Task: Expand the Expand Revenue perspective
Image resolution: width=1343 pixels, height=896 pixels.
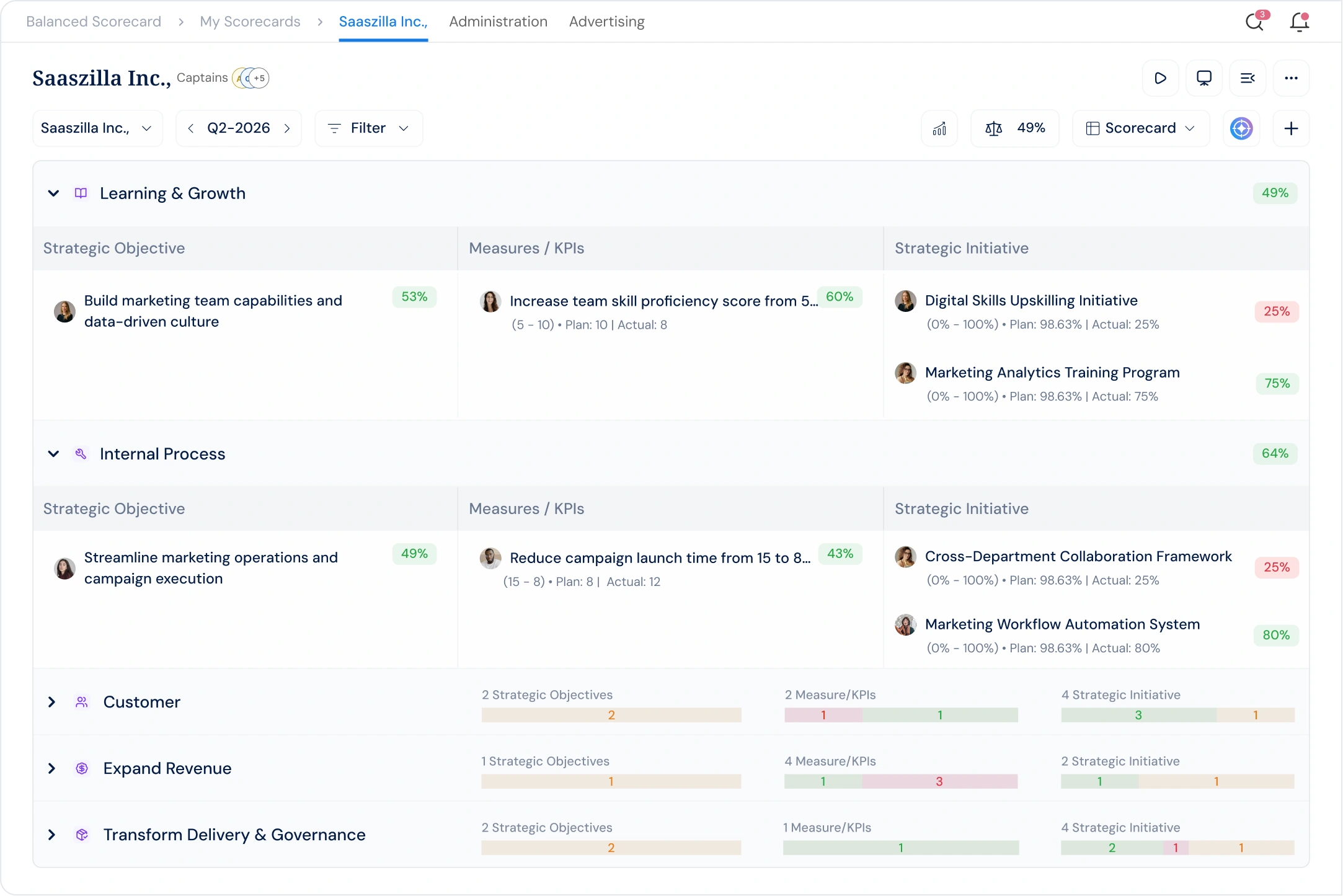Action: click(52, 768)
